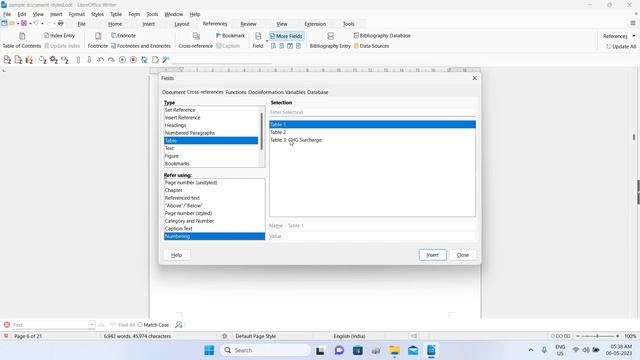This screenshot has height=360, width=640.
Task: Click the Footnote icon in ribbon
Action: (x=98, y=36)
